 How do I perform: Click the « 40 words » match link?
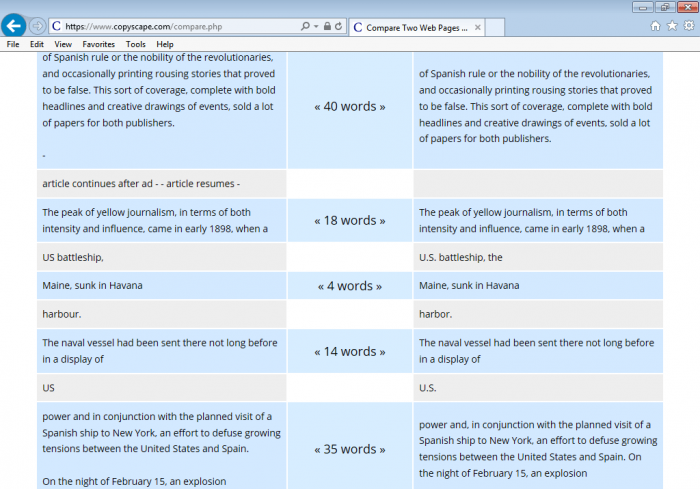[350, 106]
